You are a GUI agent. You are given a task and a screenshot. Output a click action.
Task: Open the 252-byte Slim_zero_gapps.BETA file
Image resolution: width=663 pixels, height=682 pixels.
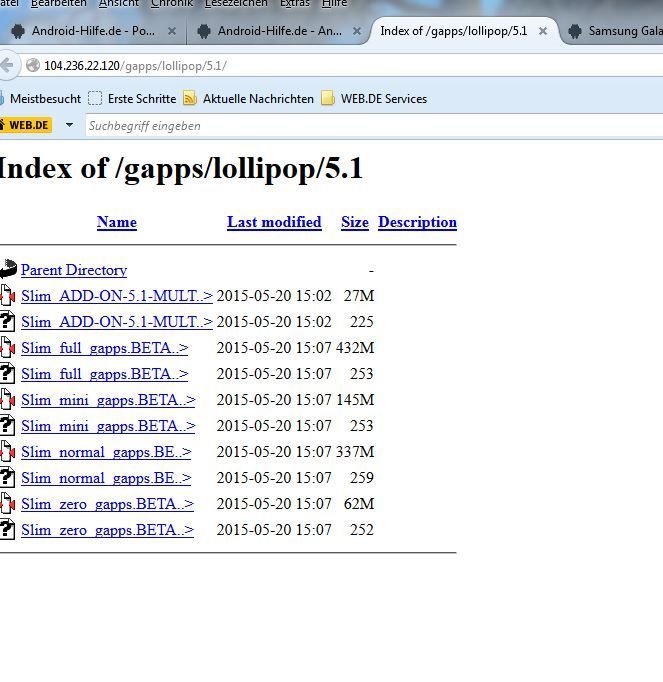tap(107, 530)
